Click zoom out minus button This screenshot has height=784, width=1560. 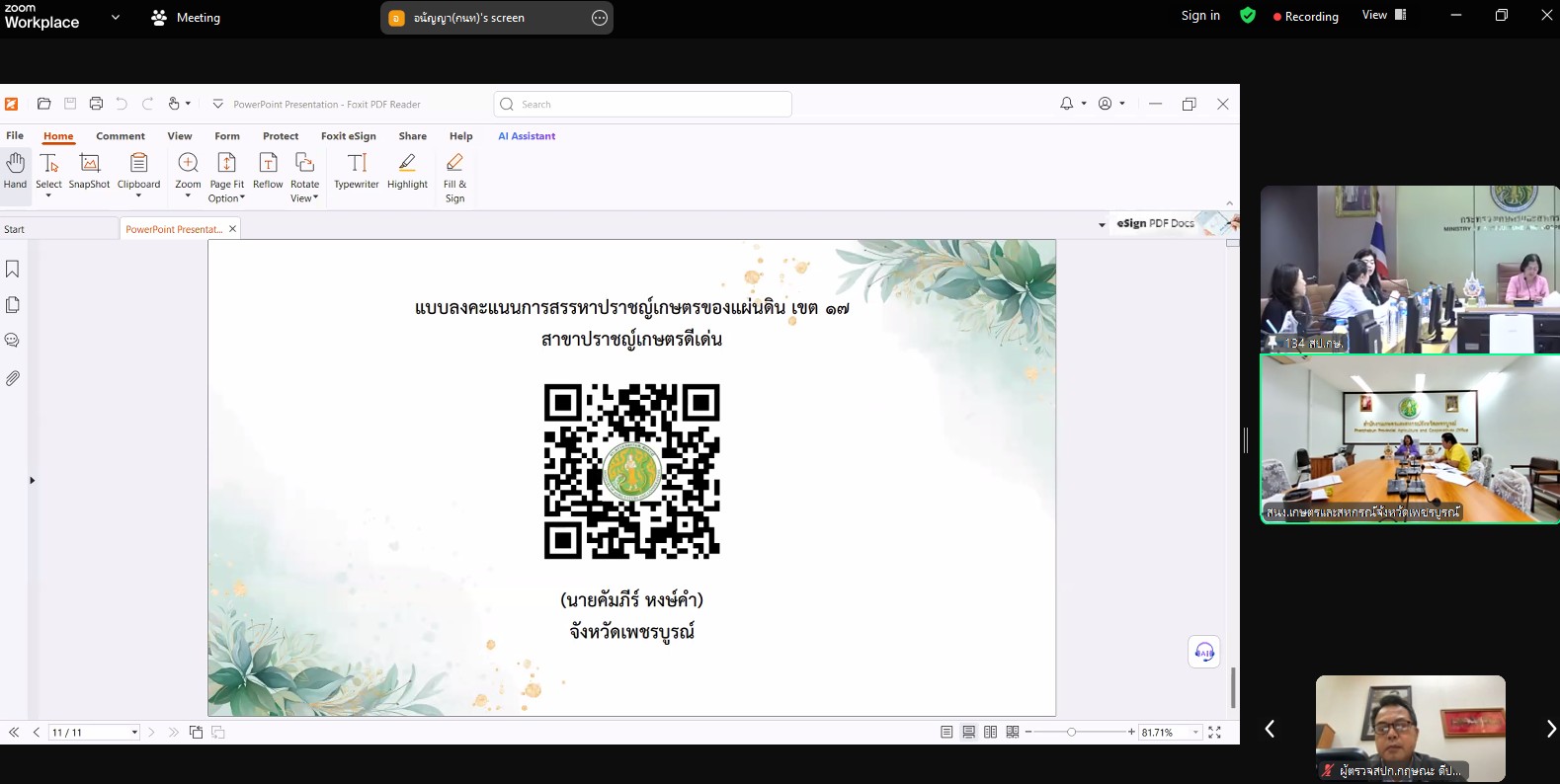pyautogui.click(x=1028, y=732)
